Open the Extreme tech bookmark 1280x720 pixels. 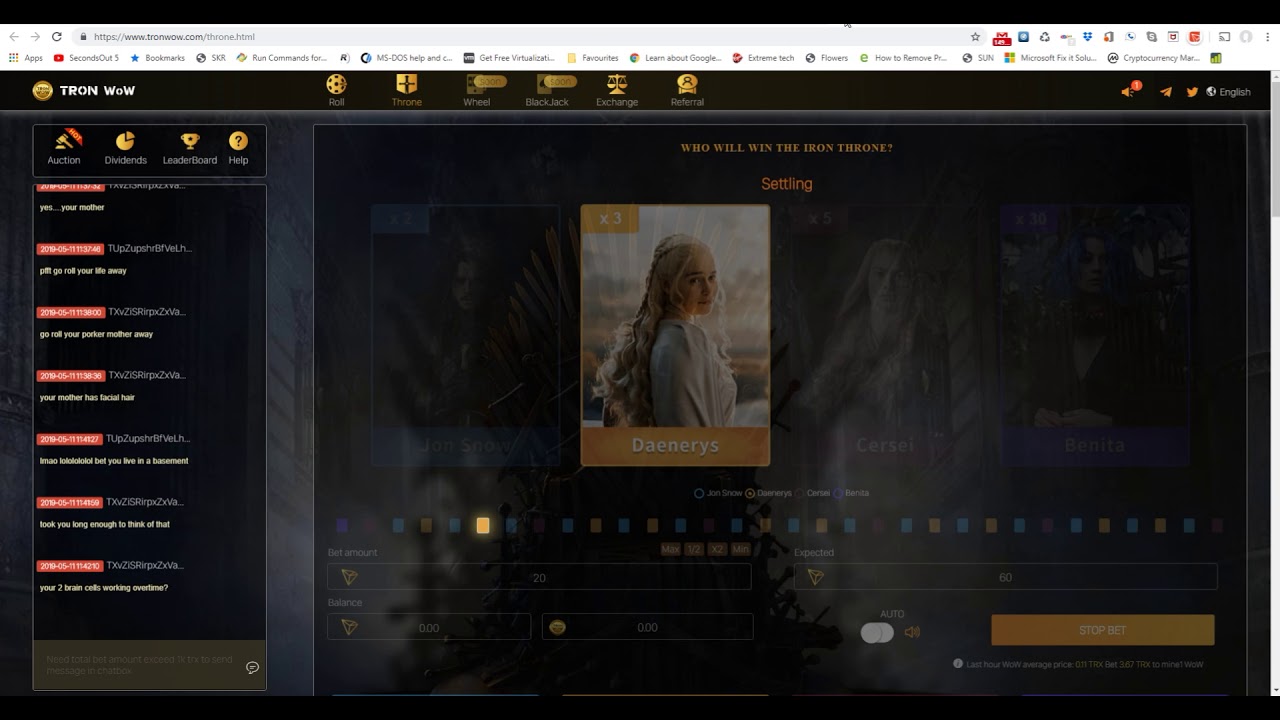[x=763, y=58]
